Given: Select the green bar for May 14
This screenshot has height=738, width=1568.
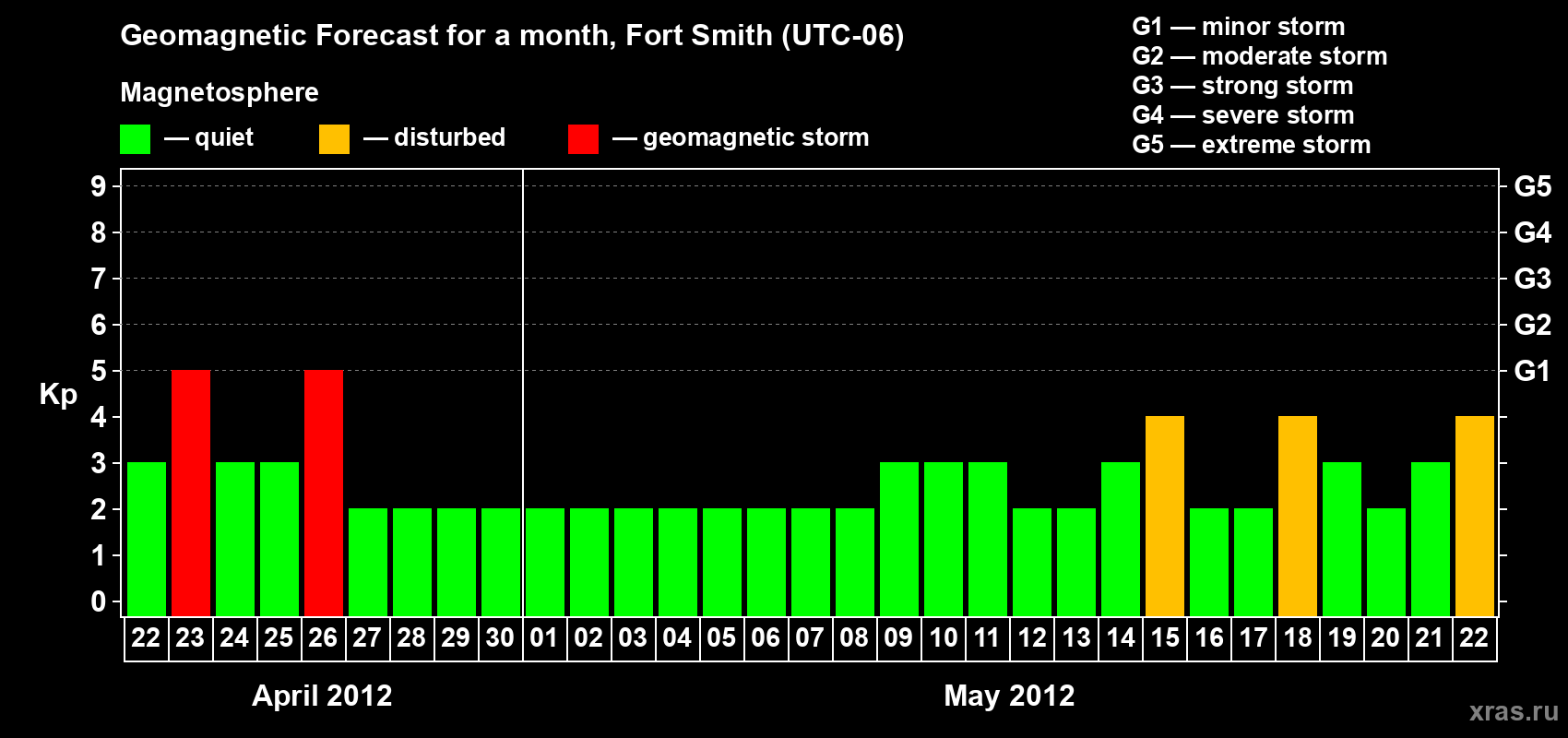Looking at the screenshot, I should pos(1121,540).
